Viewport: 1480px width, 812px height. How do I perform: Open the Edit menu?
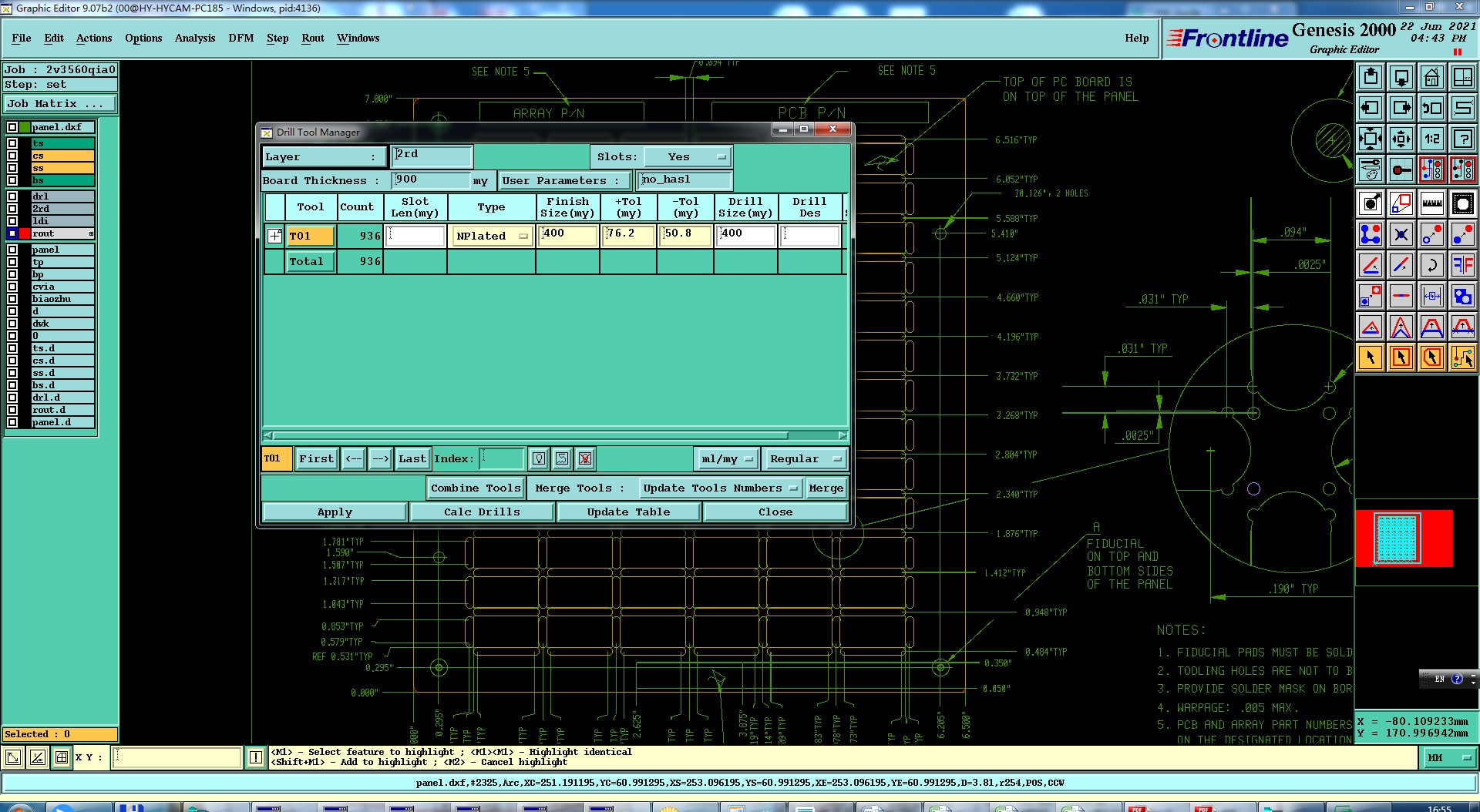(54, 38)
